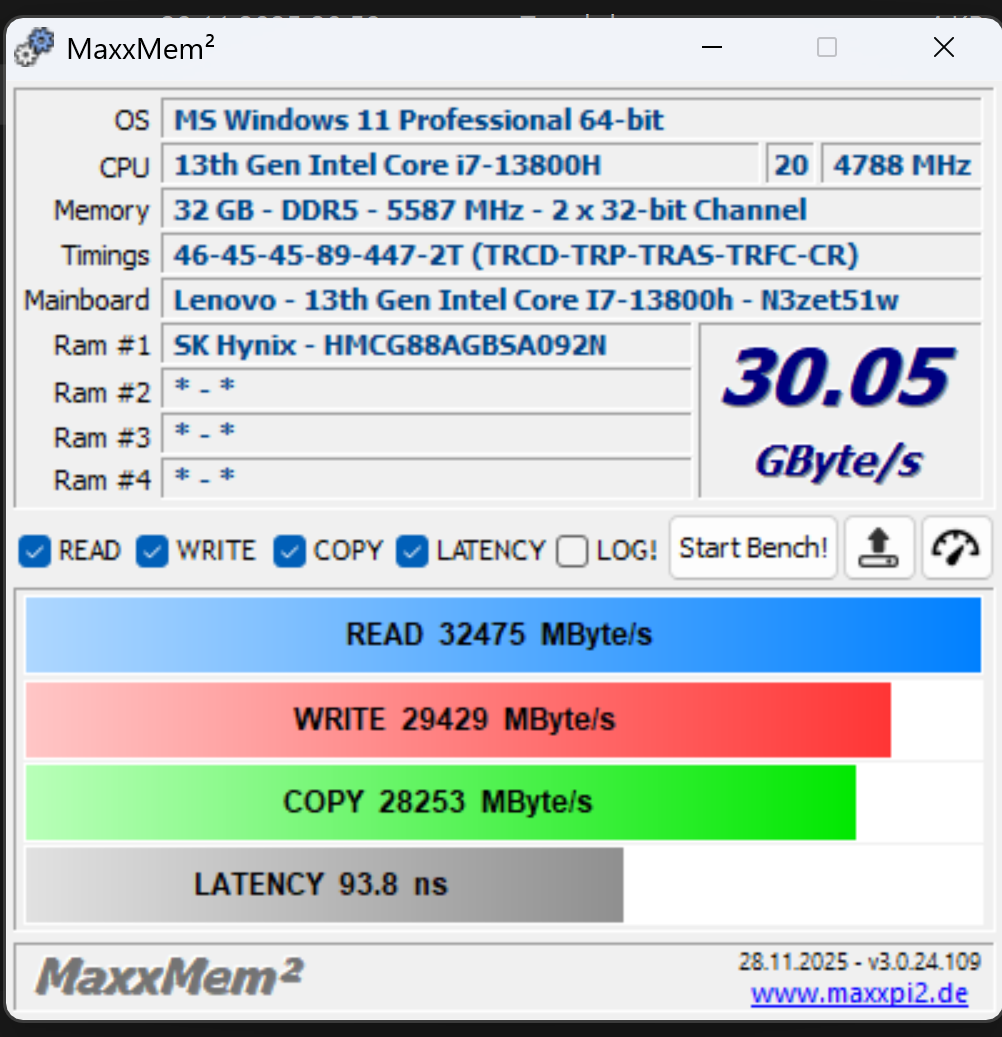This screenshot has height=1037, width=1002.
Task: Close the MaxxMem² window
Action: tap(944, 47)
